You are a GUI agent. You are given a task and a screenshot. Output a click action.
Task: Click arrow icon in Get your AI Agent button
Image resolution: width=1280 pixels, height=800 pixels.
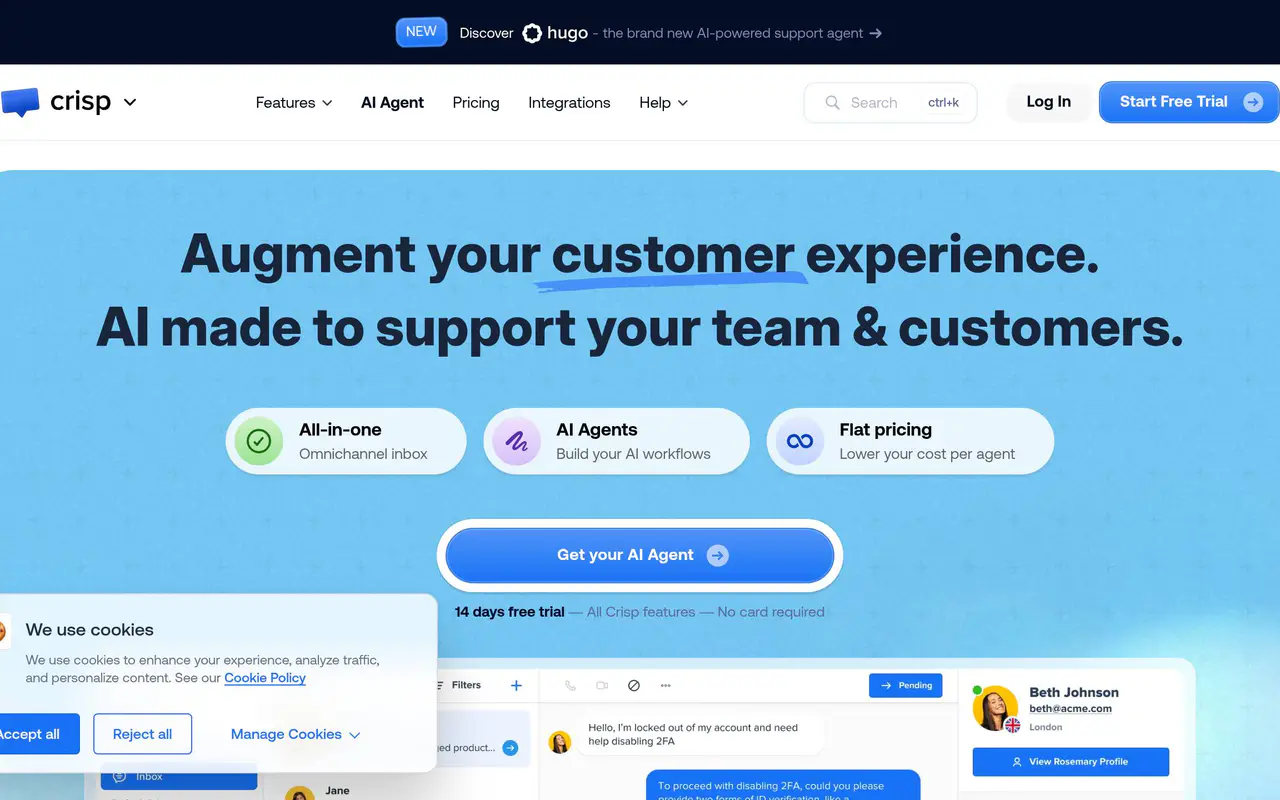tap(718, 555)
